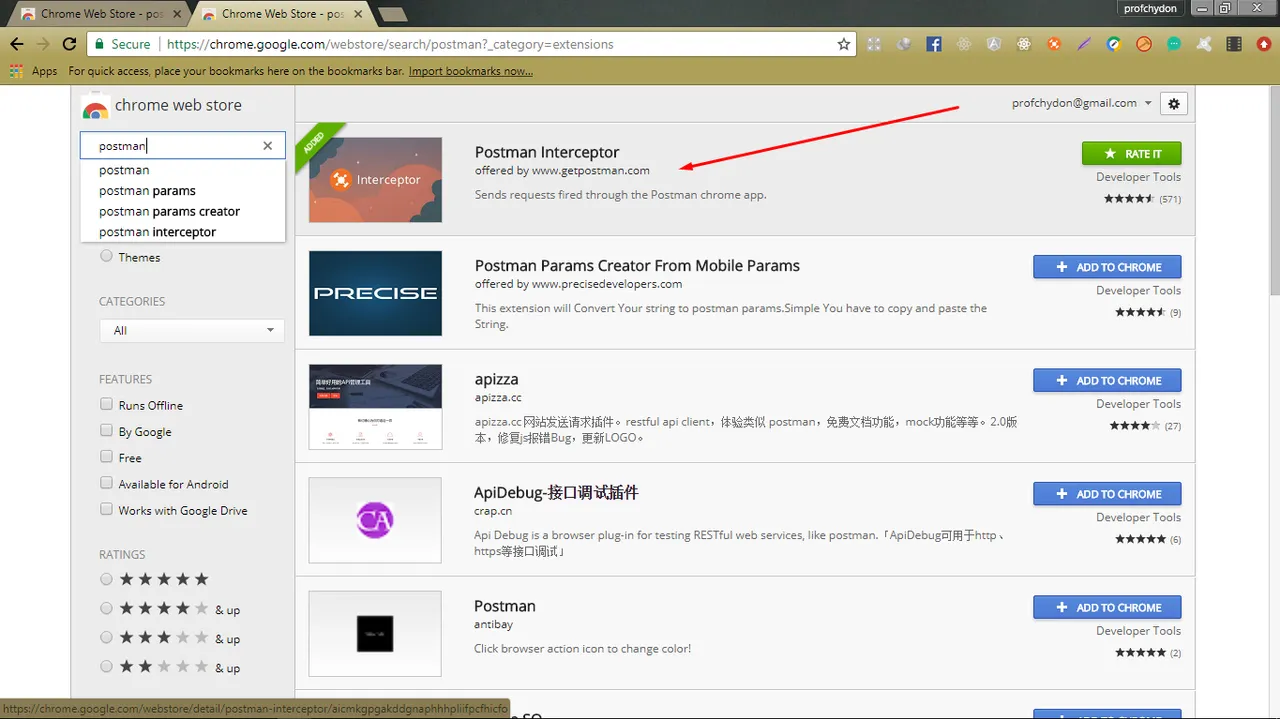The height and width of the screenshot is (719, 1280).
Task: Click the green Secure padlock indicator
Action: pos(122,44)
